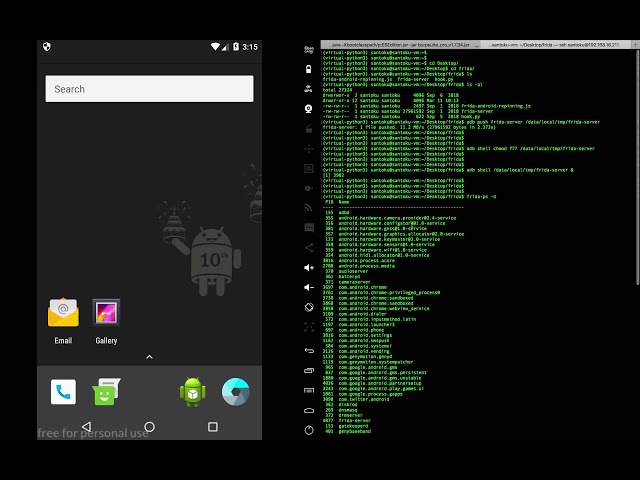Tap the Android back navigation button
This screenshot has height=480, width=640.
(87, 427)
